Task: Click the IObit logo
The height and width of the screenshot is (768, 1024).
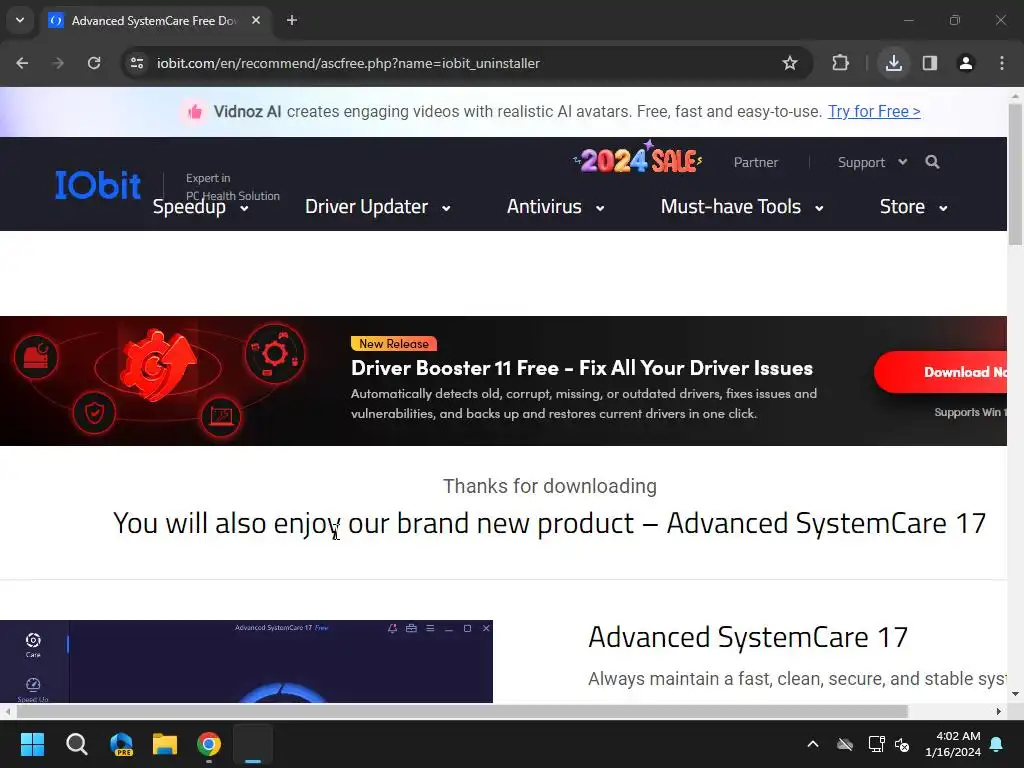Action: pos(97,185)
